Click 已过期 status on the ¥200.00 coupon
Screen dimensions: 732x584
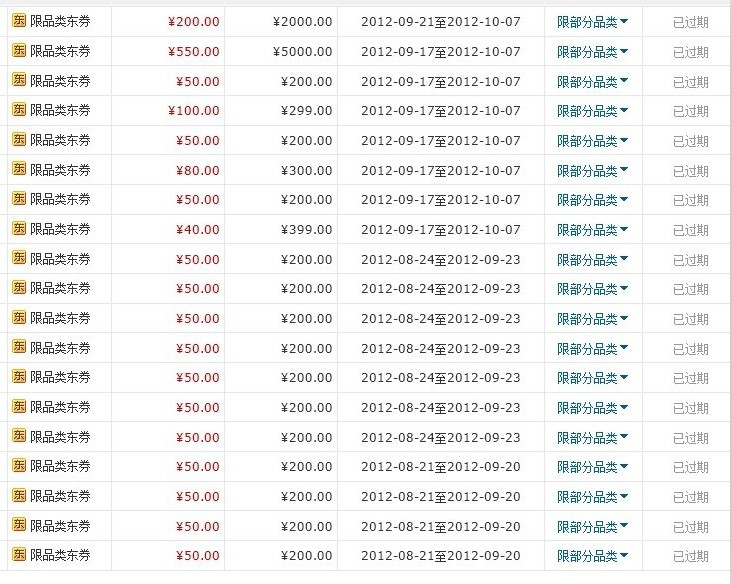(x=690, y=22)
